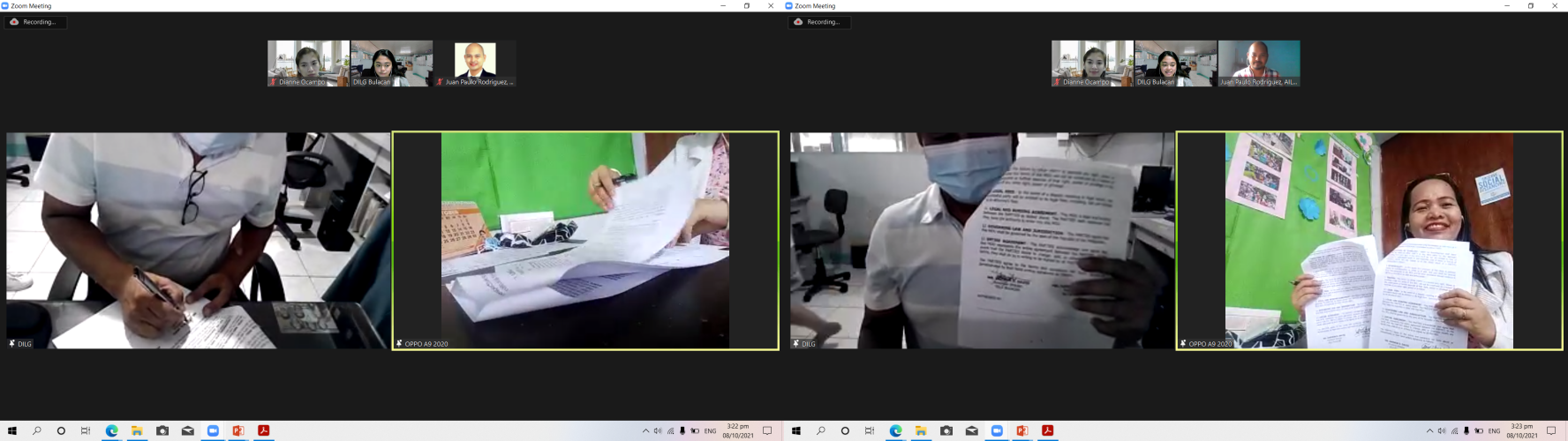The image size is (1568, 441).
Task: Select DILG Bulacan thumbnail in Zoom window above 3:23 pm taskbar
Action: point(1176,64)
